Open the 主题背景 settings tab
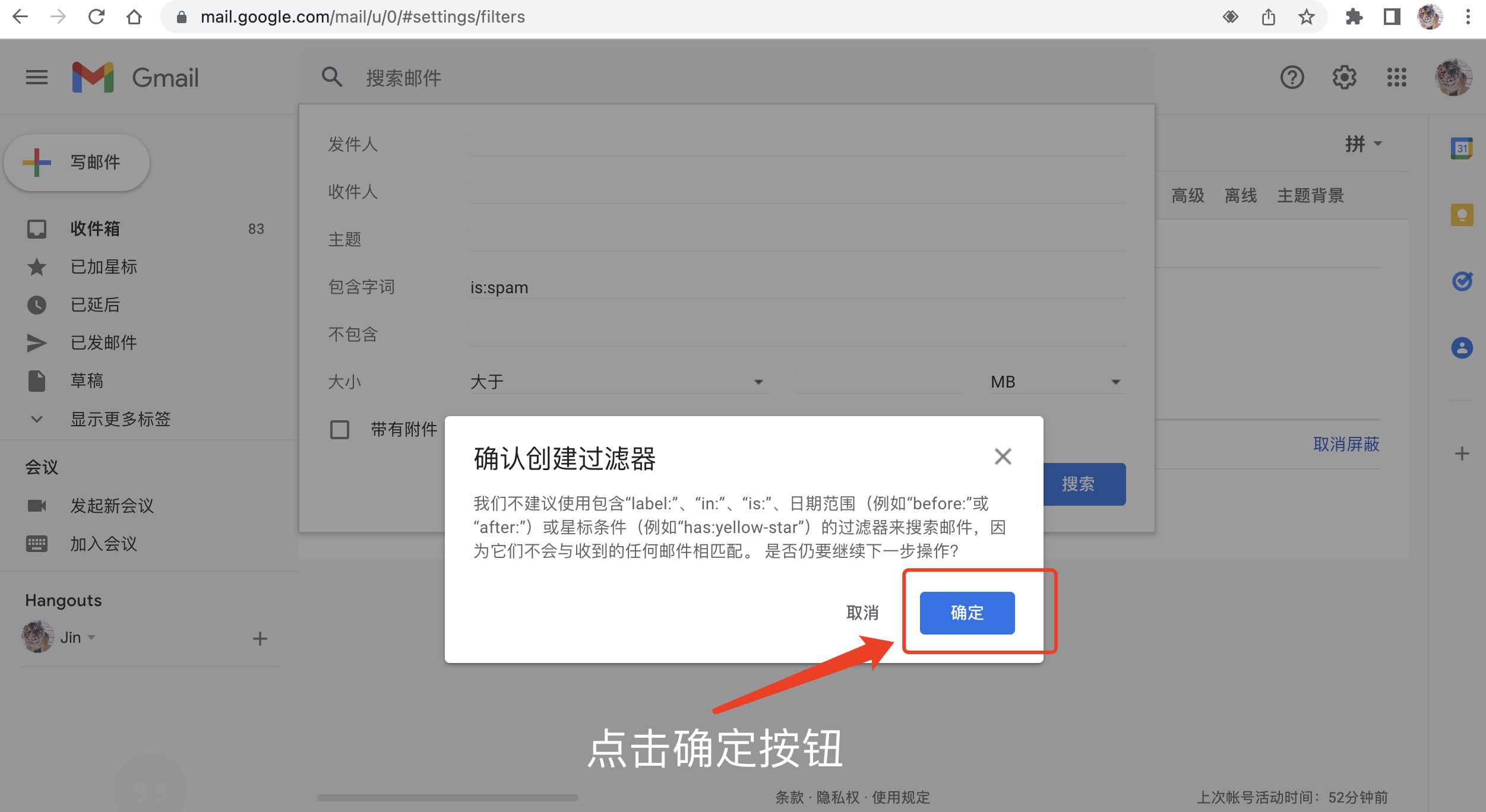The image size is (1486, 812). [1310, 196]
